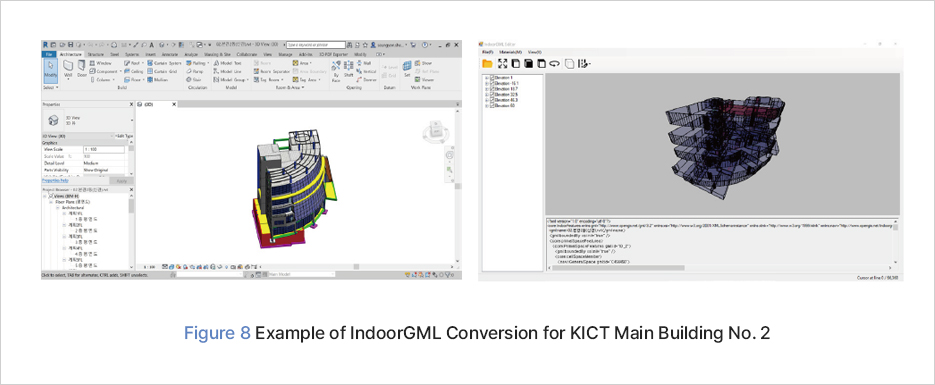Click Edit Type in Properties palette

click(x=123, y=136)
